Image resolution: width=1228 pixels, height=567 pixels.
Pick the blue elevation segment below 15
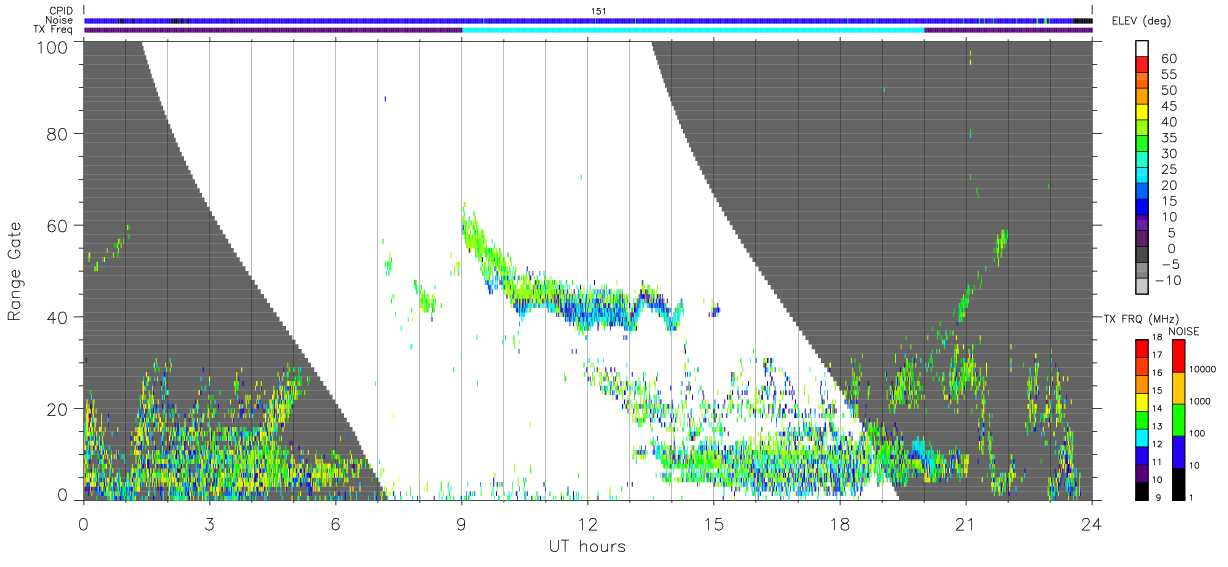(1142, 207)
